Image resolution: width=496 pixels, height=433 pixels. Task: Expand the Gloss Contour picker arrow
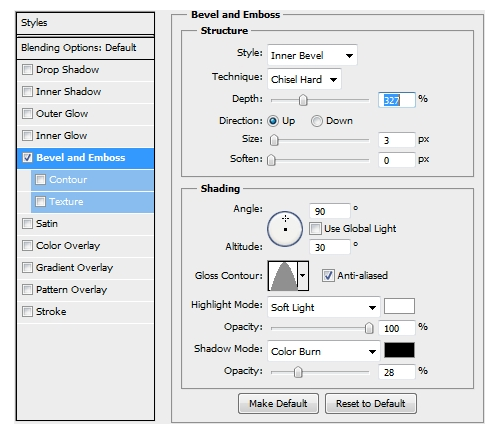[303, 276]
